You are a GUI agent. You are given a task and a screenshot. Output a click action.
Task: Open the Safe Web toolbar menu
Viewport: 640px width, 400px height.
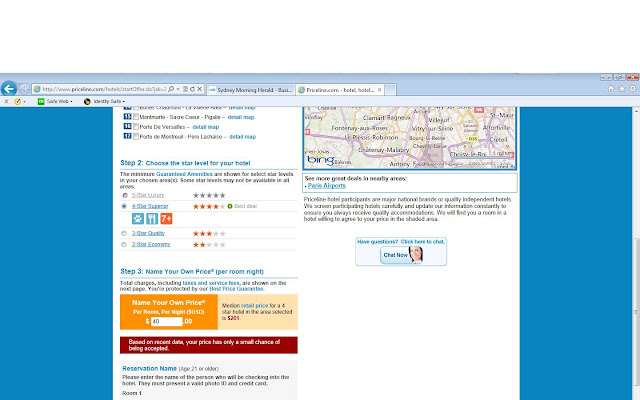coord(55,101)
